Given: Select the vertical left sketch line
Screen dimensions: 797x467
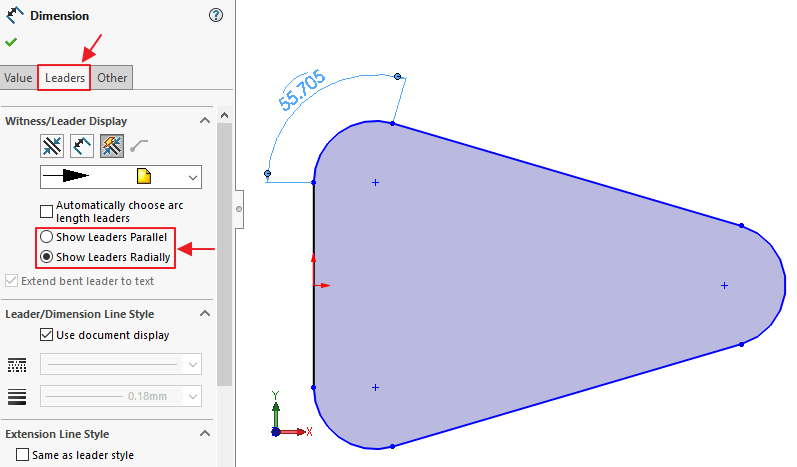Looking at the screenshot, I should pos(314,285).
